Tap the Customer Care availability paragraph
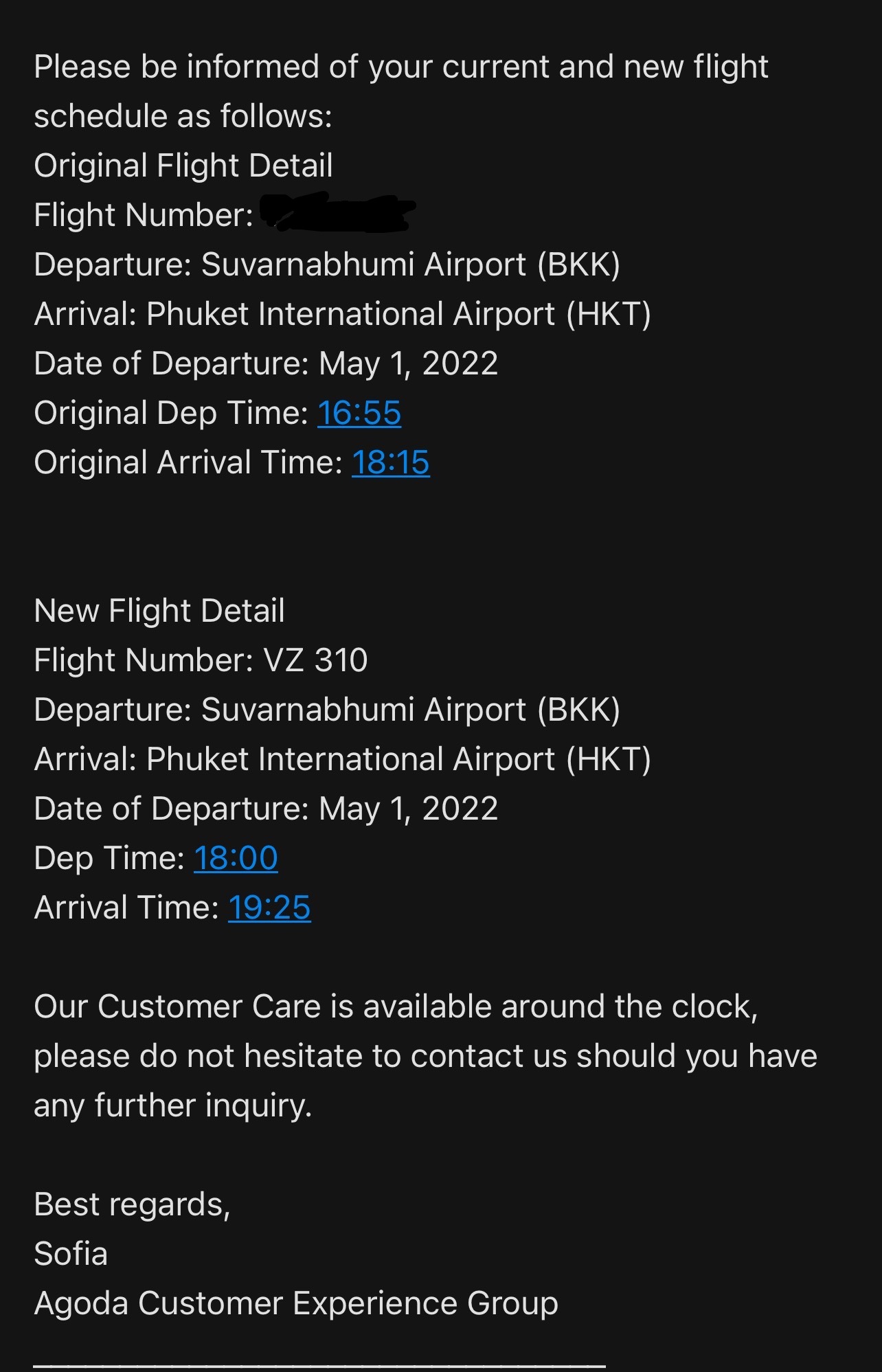Screen dimensions: 882x1372 tap(426, 1056)
